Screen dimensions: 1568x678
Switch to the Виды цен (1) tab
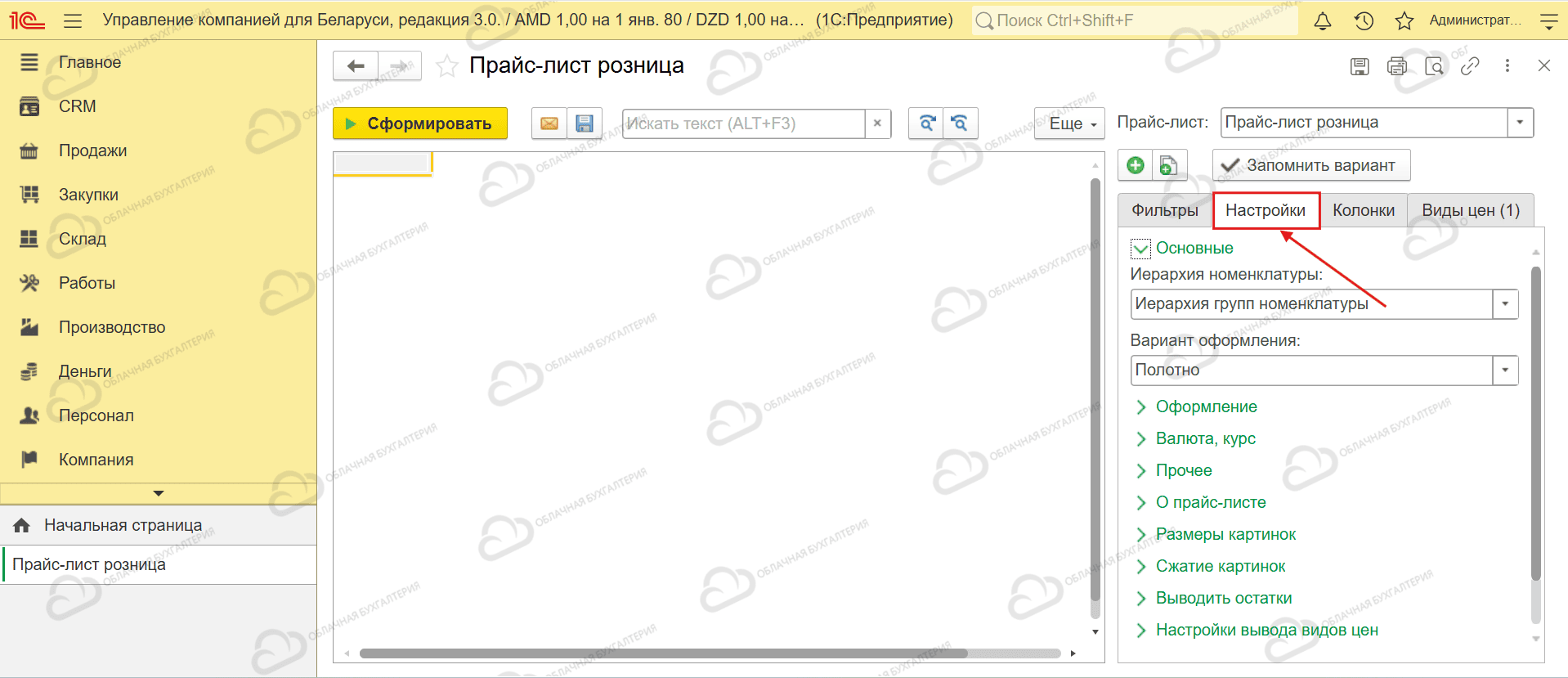click(1471, 210)
